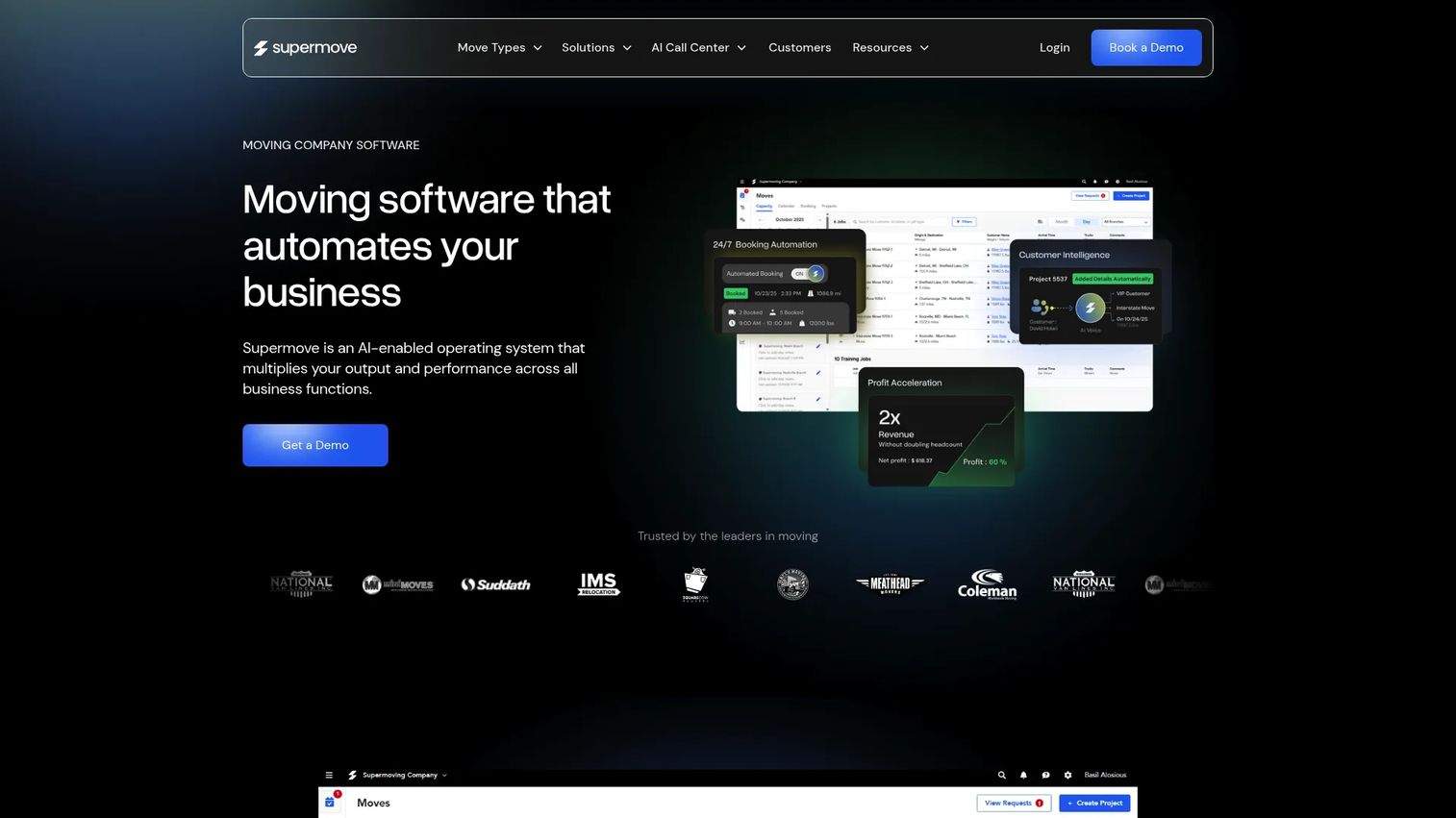Go to the Customers page
The width and height of the screenshot is (1456, 818).
click(x=799, y=48)
